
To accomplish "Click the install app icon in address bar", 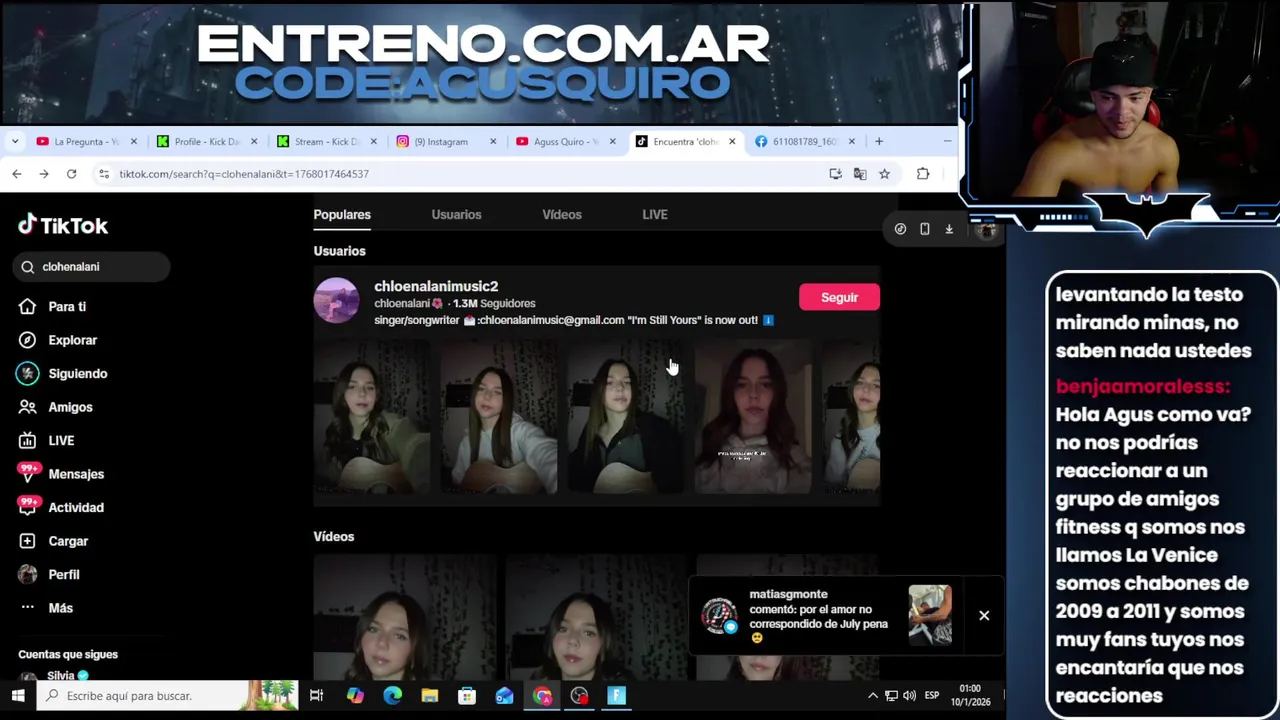I will [x=835, y=174].
